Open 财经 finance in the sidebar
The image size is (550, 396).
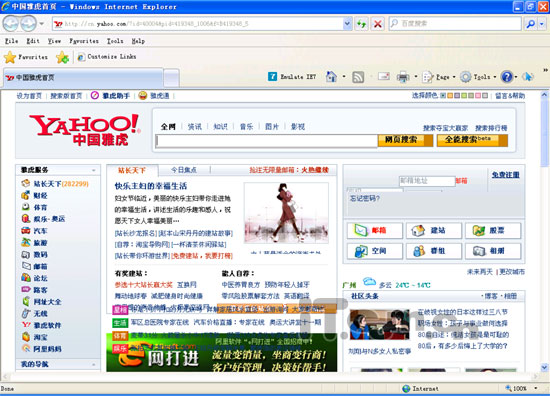pyautogui.click(x=34, y=195)
